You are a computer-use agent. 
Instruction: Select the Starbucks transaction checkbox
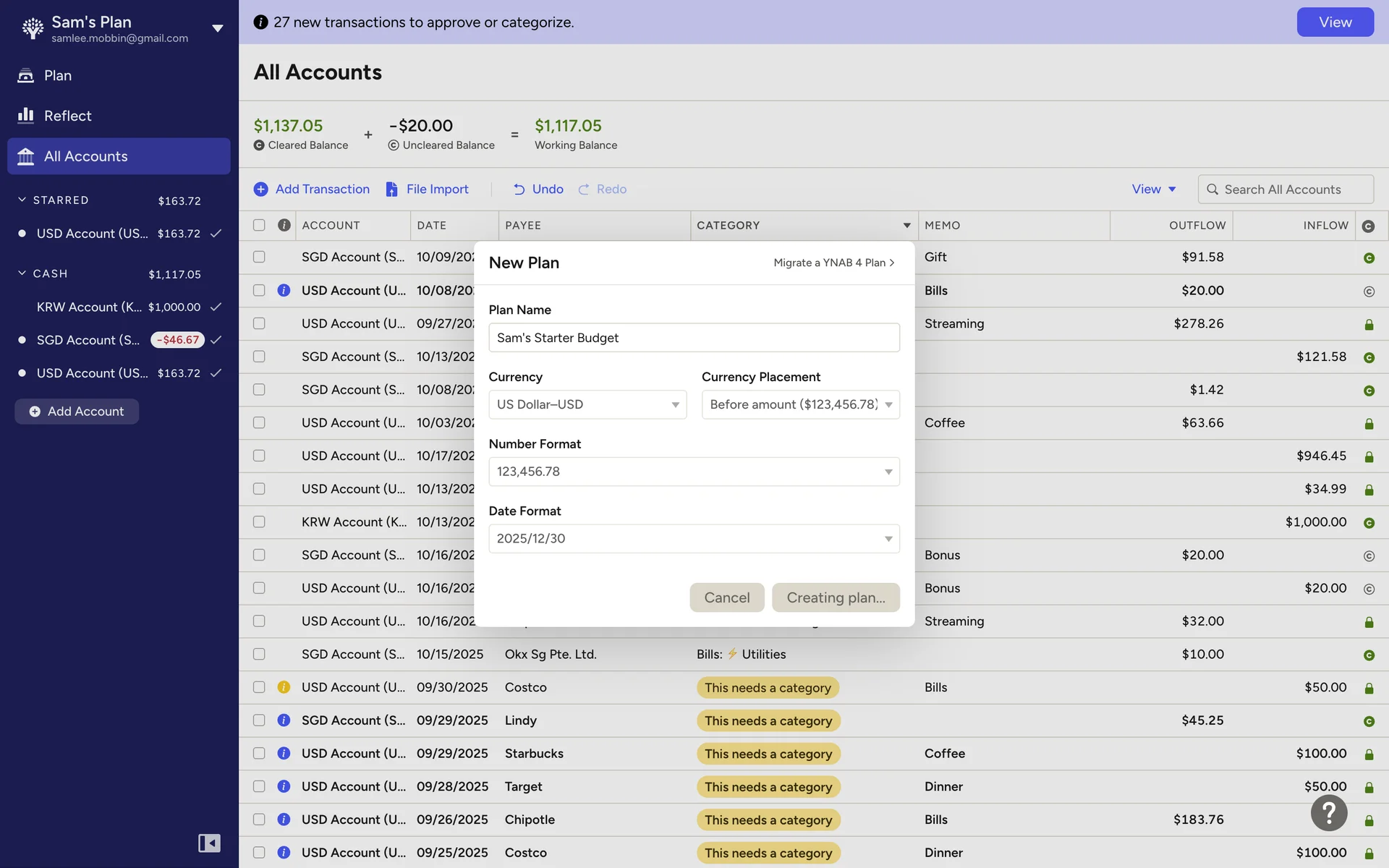259,753
